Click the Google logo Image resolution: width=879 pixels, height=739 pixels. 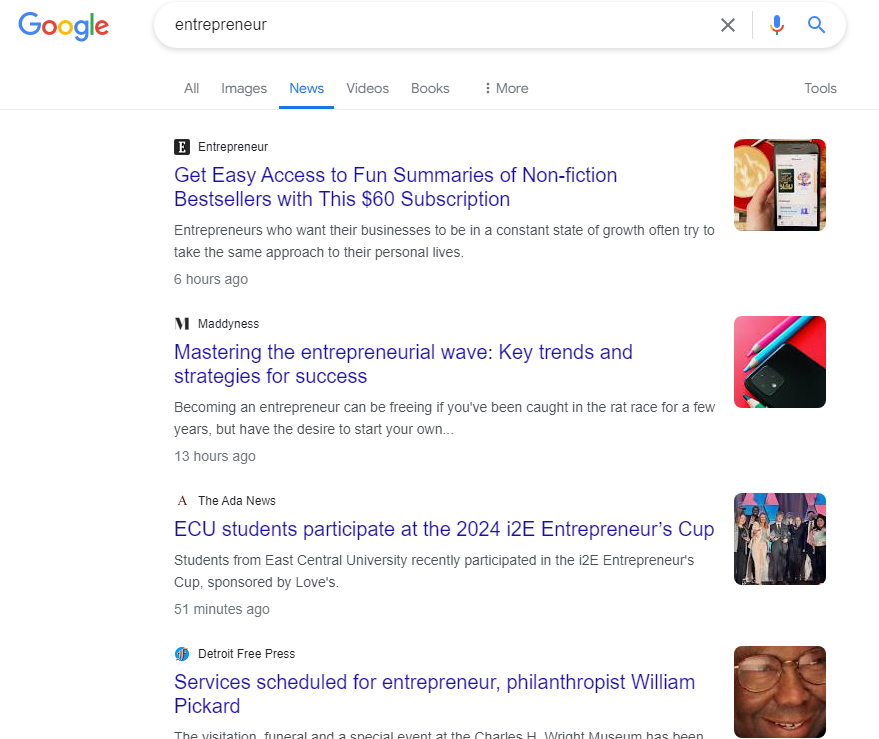coord(63,26)
